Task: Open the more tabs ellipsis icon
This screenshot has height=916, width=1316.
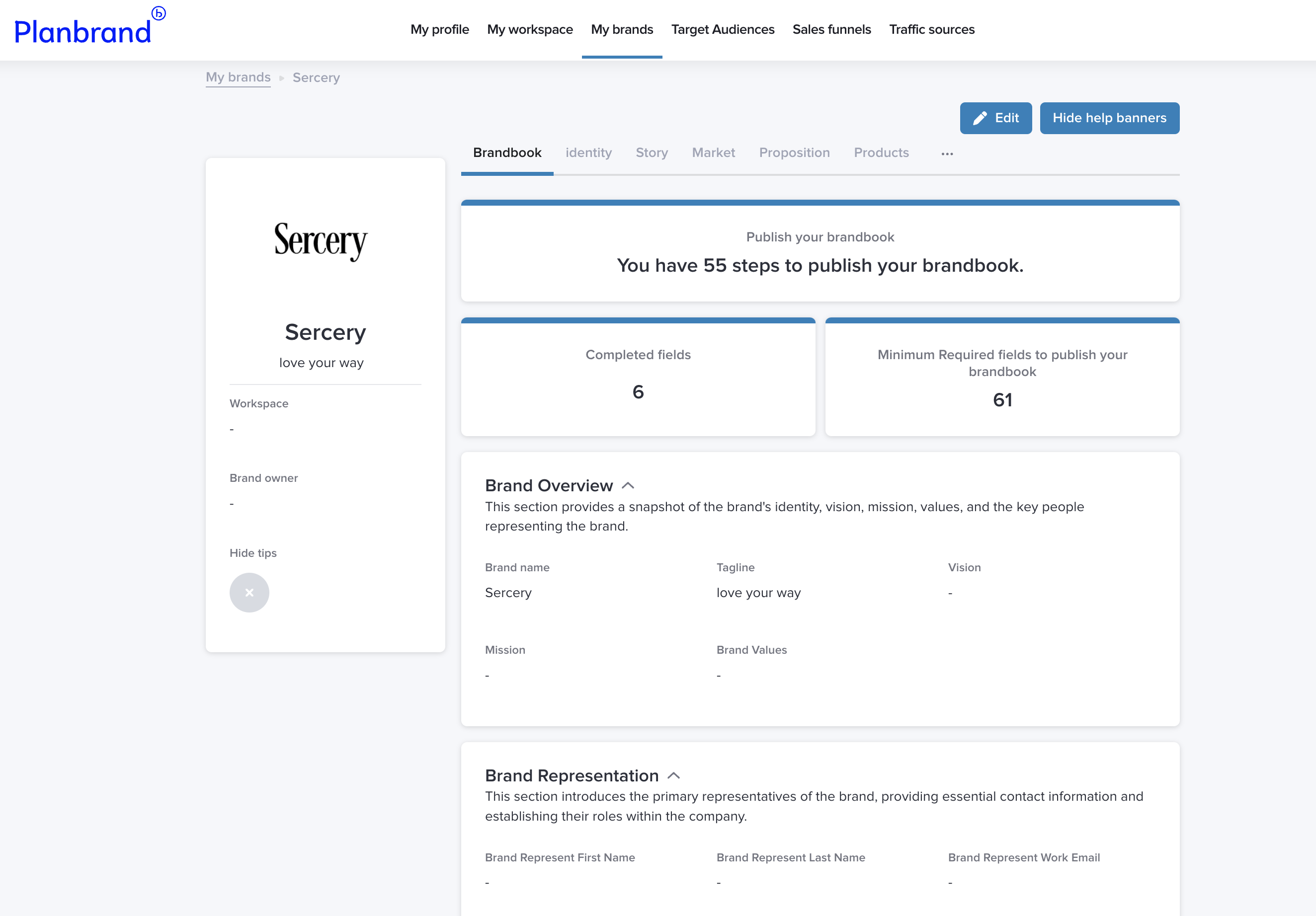Action: (x=947, y=153)
